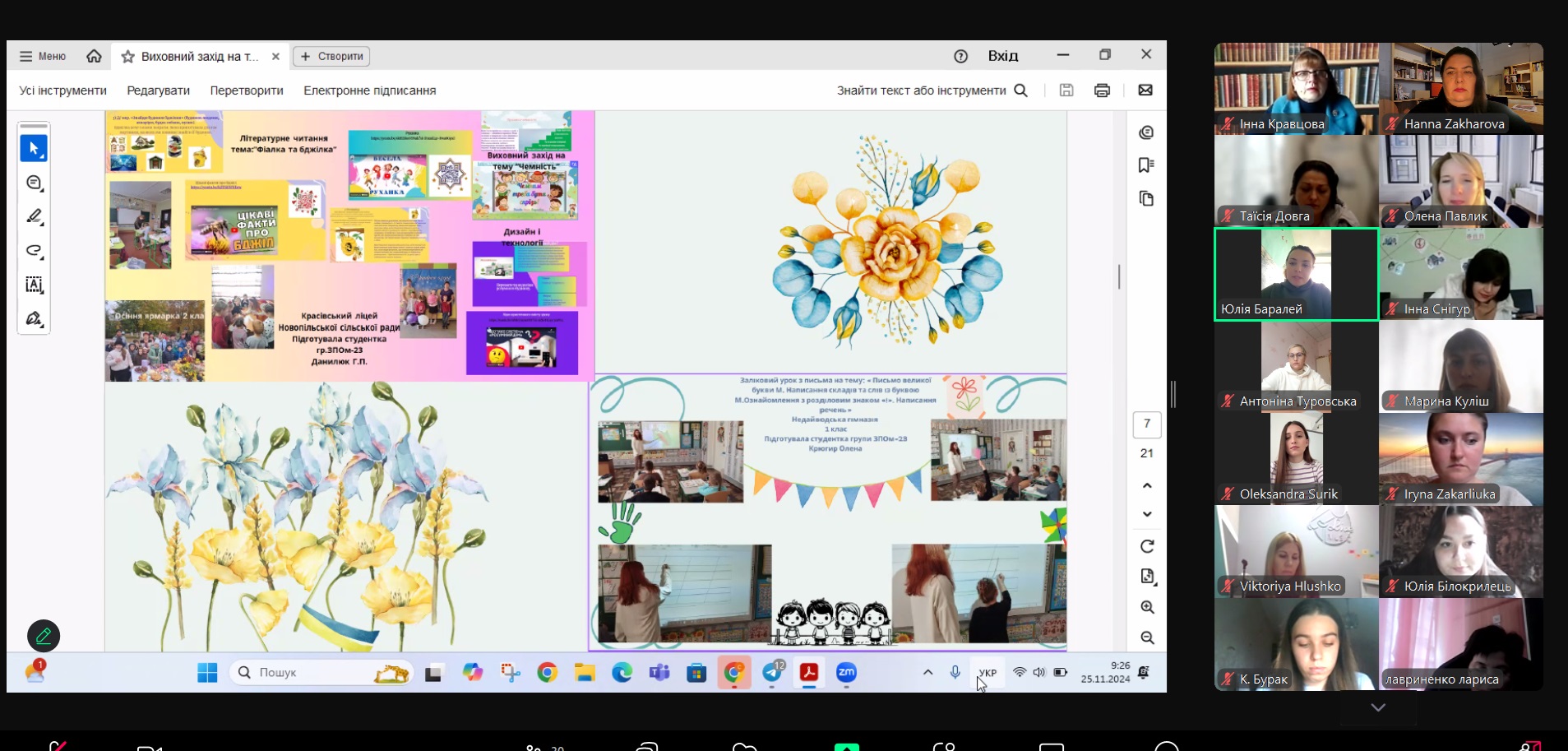The image size is (1568, 751).
Task: Go to Acrobat home screen icon
Action: (x=94, y=56)
